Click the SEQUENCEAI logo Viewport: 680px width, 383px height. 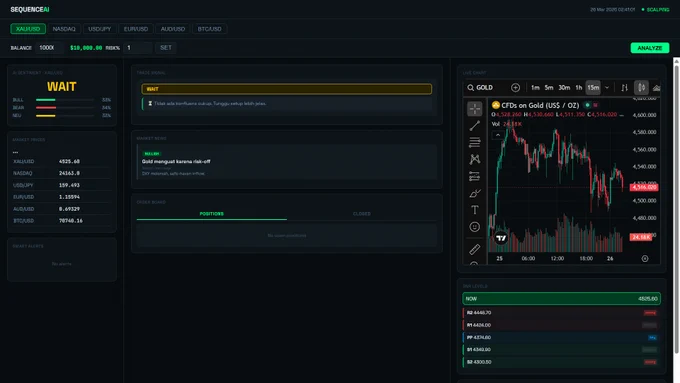click(x=30, y=10)
